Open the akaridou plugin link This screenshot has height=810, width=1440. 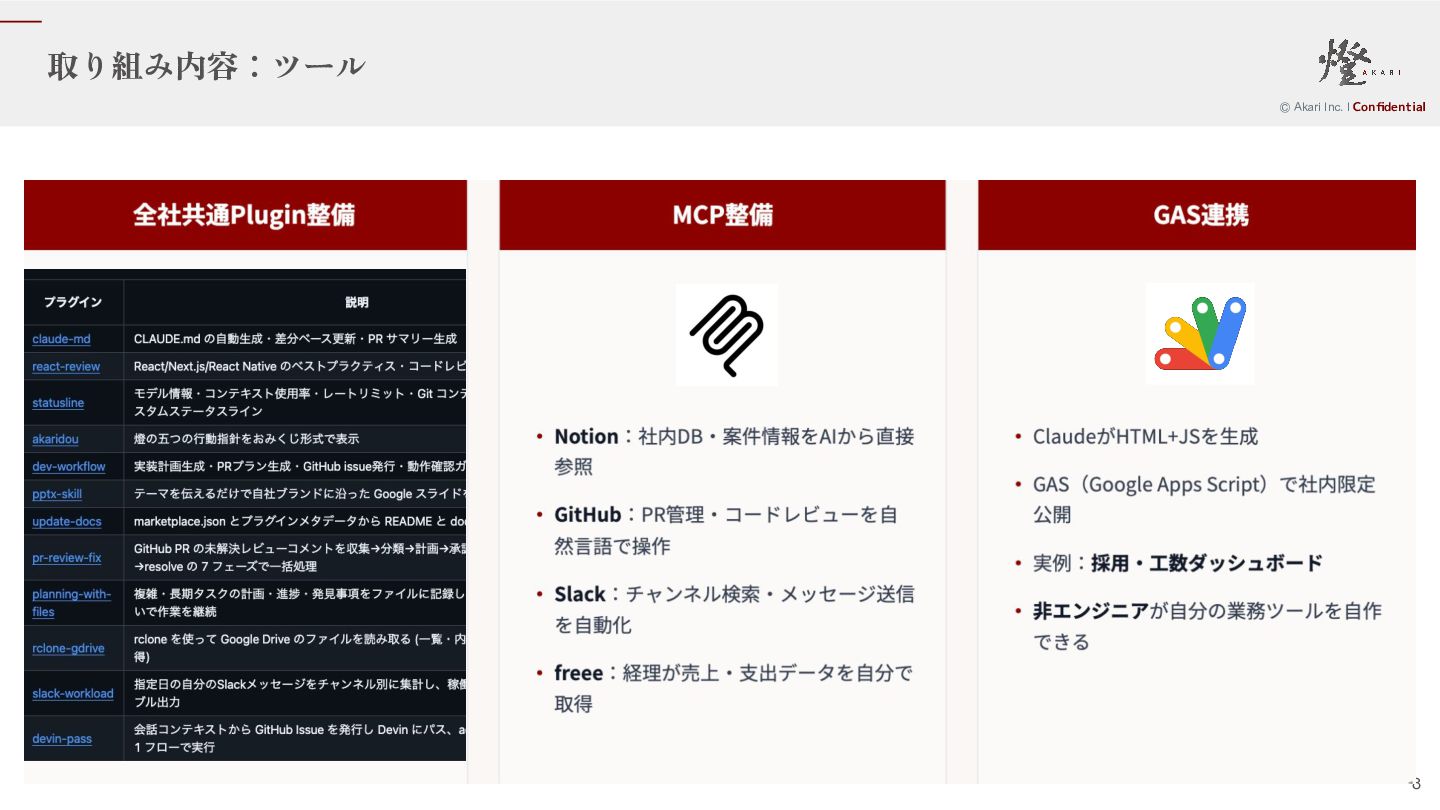pos(55,439)
